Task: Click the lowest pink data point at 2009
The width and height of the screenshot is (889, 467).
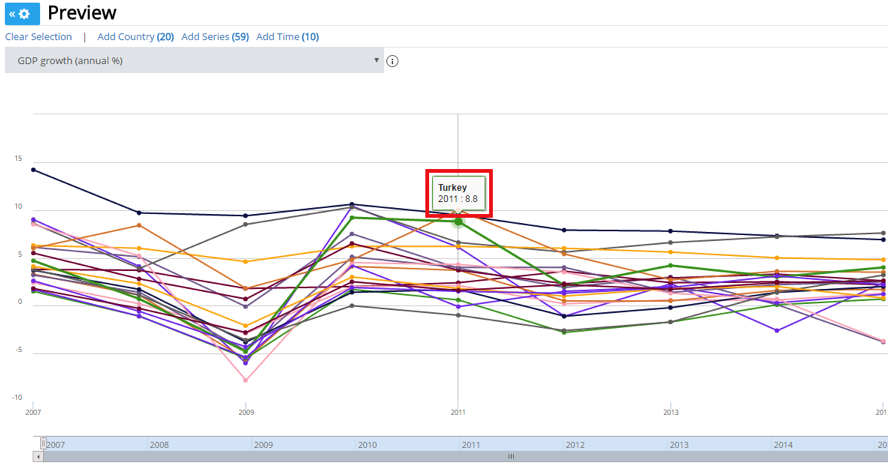Action: pos(245,380)
